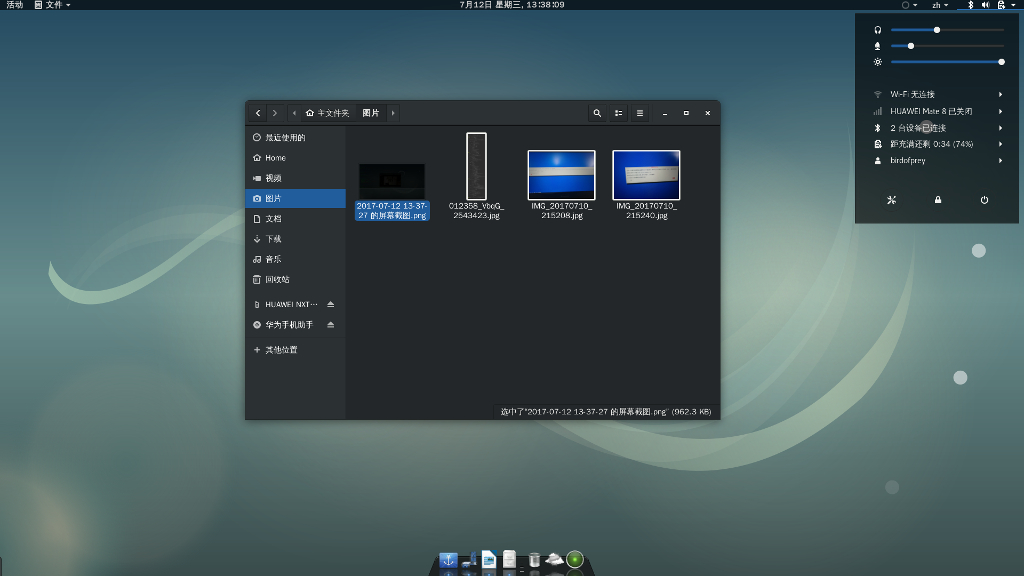1024x576 pixels.
Task: Click the headphone icon in system menu
Action: pos(878,30)
